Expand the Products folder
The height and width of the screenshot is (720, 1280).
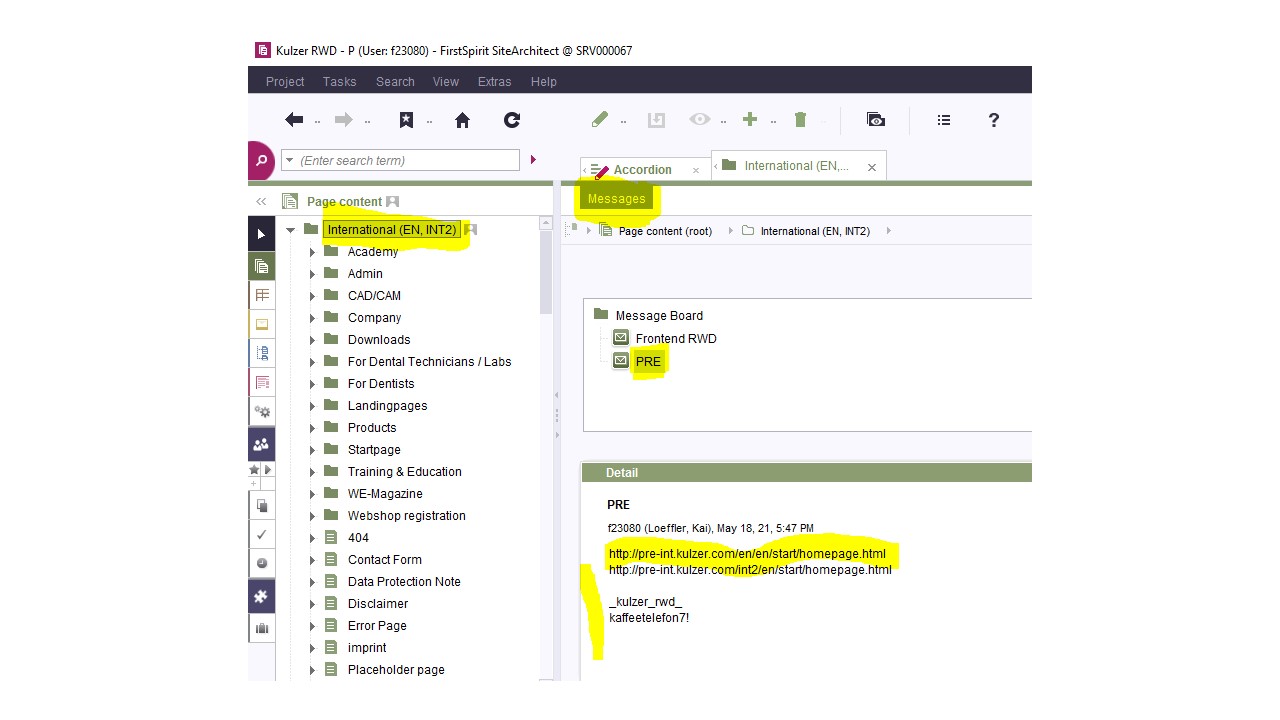[312, 428]
